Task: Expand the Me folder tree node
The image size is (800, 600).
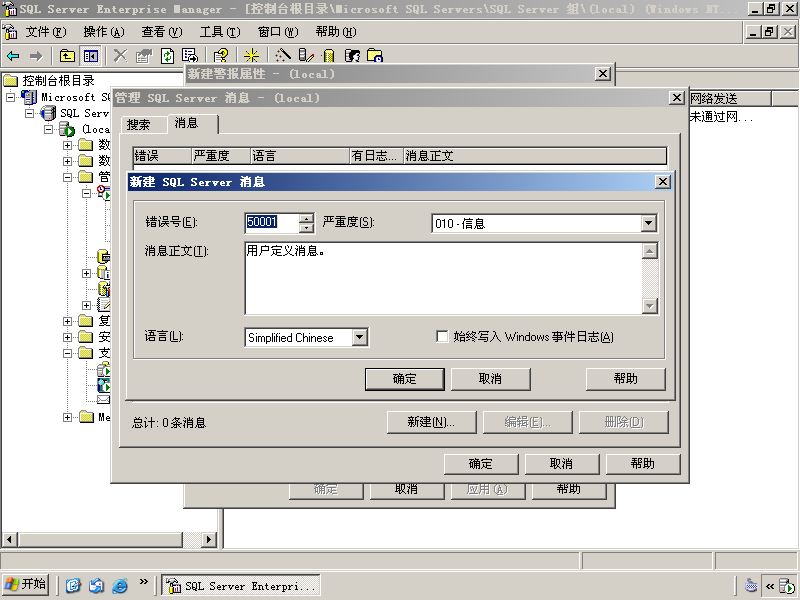Action: [67, 417]
